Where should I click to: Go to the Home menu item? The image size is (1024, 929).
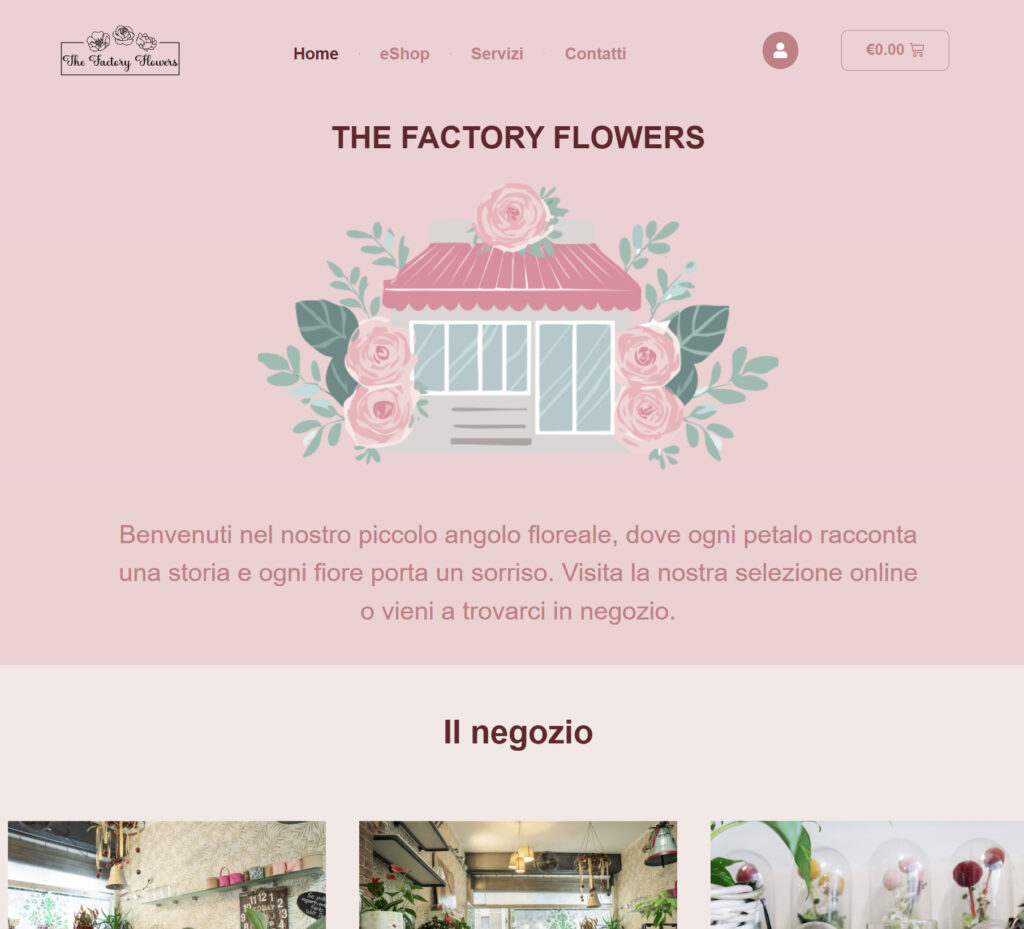tap(315, 54)
